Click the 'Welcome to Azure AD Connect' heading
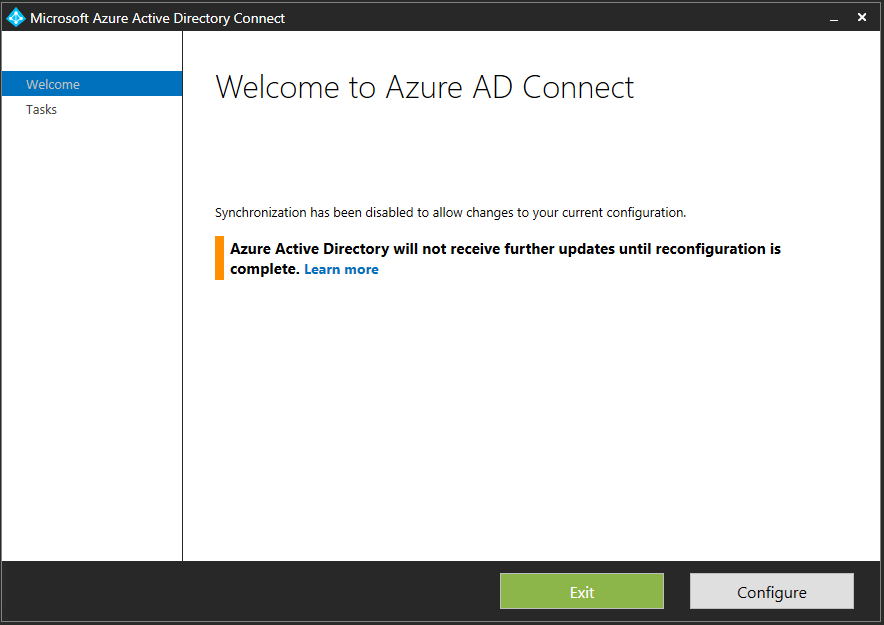Screen dimensions: 884x625 pyautogui.click(x=425, y=87)
